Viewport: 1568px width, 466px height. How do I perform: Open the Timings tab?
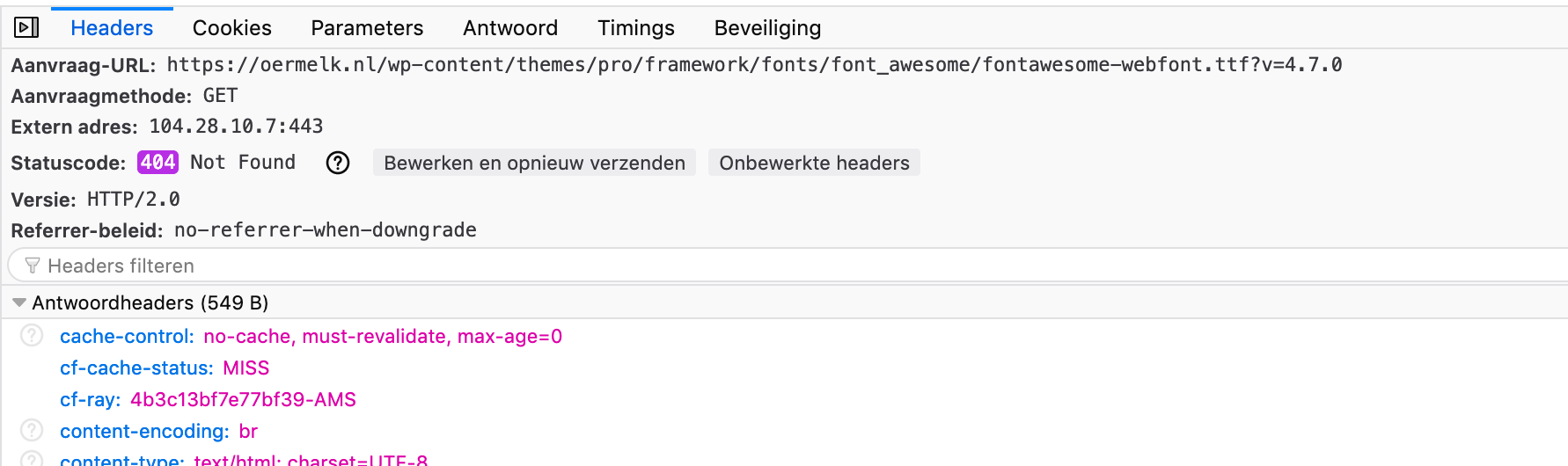[x=636, y=28]
